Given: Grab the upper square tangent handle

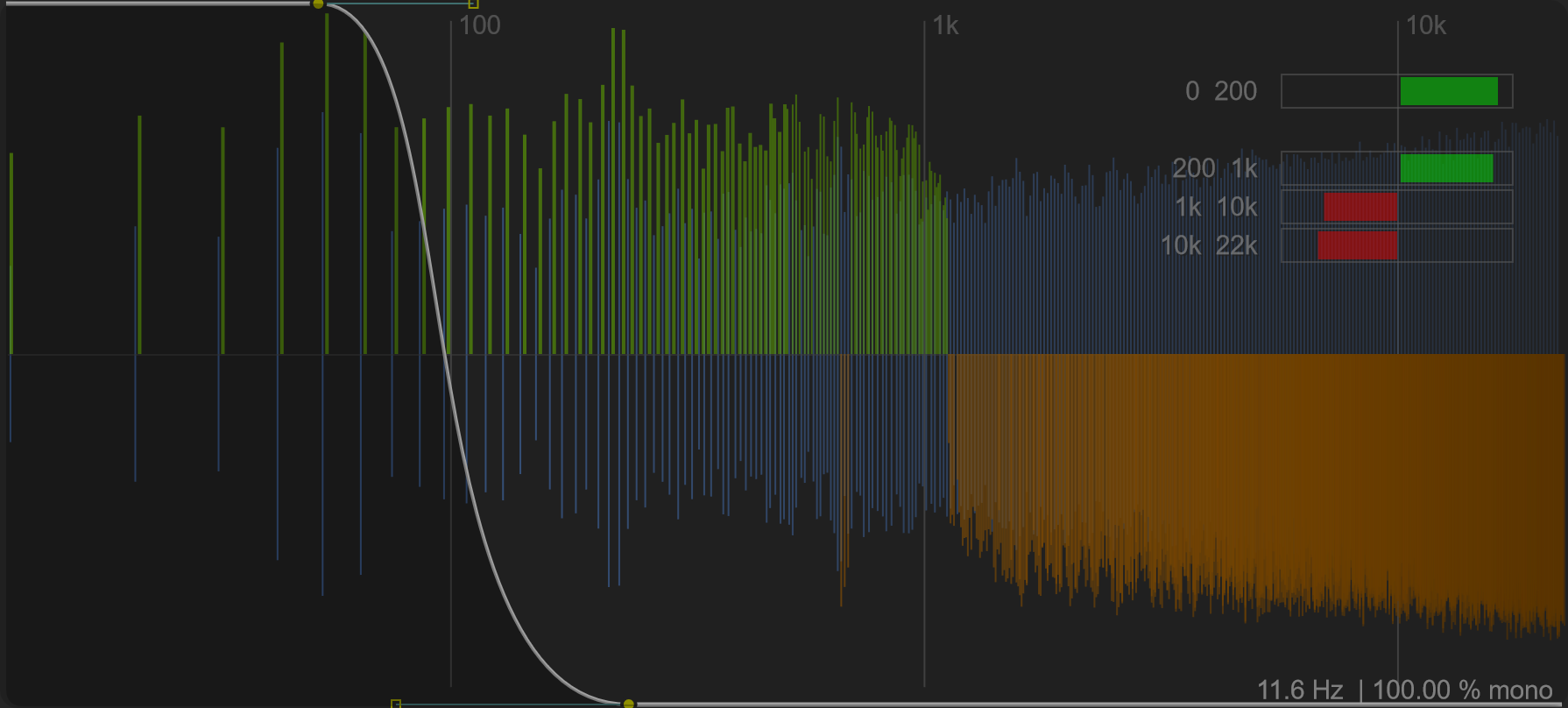Looking at the screenshot, I should point(473,4).
